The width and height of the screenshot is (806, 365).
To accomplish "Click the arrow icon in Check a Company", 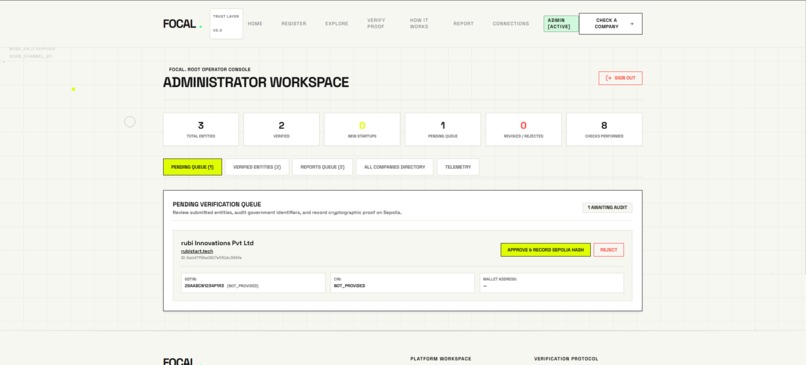I will [x=632, y=24].
